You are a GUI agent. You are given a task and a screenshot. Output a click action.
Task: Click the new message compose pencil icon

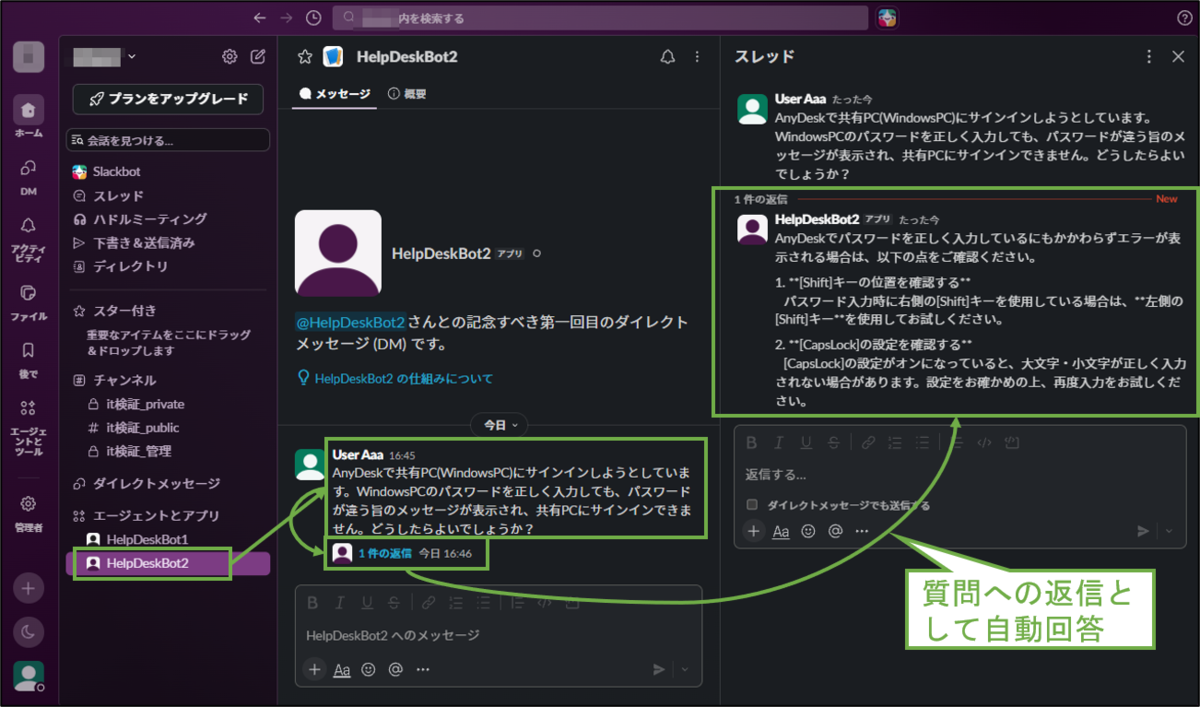click(x=258, y=57)
